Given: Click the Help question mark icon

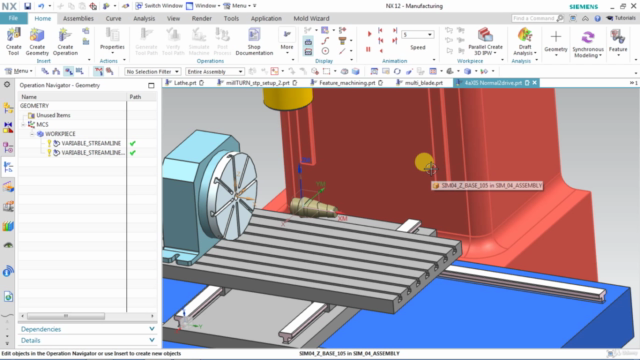Looking at the screenshot, I should pos(598,18).
